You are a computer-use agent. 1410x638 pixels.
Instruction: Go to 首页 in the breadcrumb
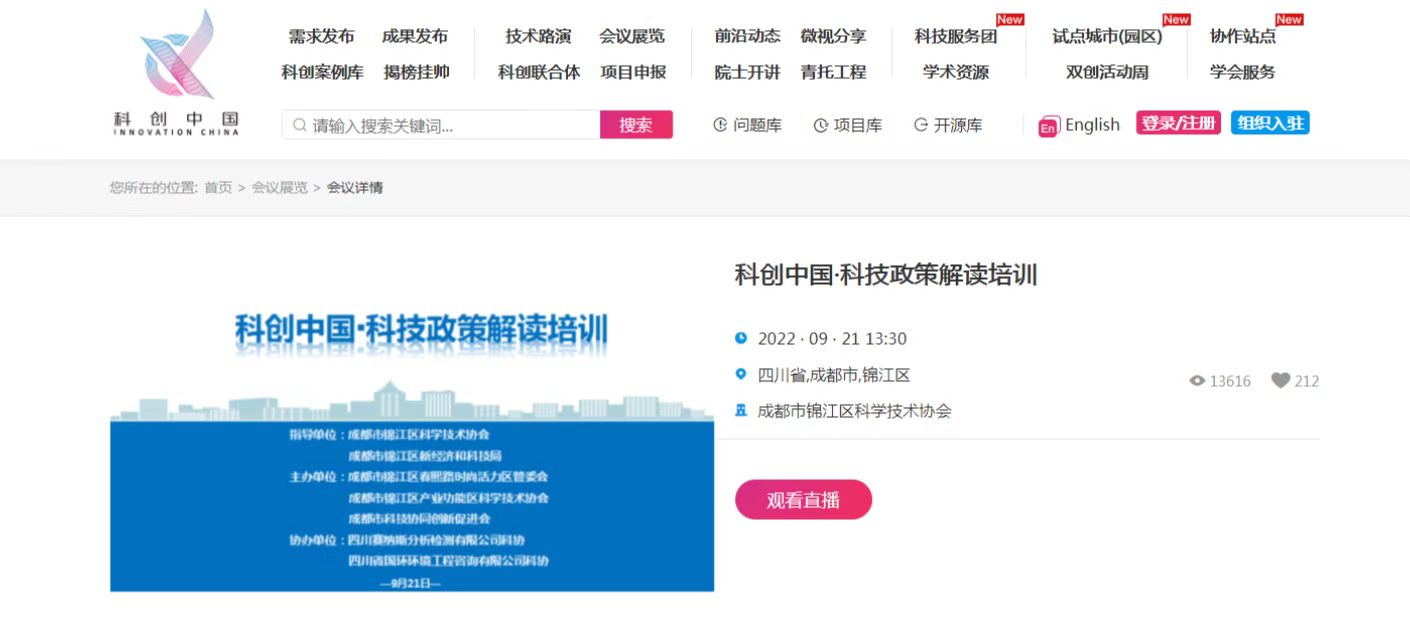click(x=218, y=188)
